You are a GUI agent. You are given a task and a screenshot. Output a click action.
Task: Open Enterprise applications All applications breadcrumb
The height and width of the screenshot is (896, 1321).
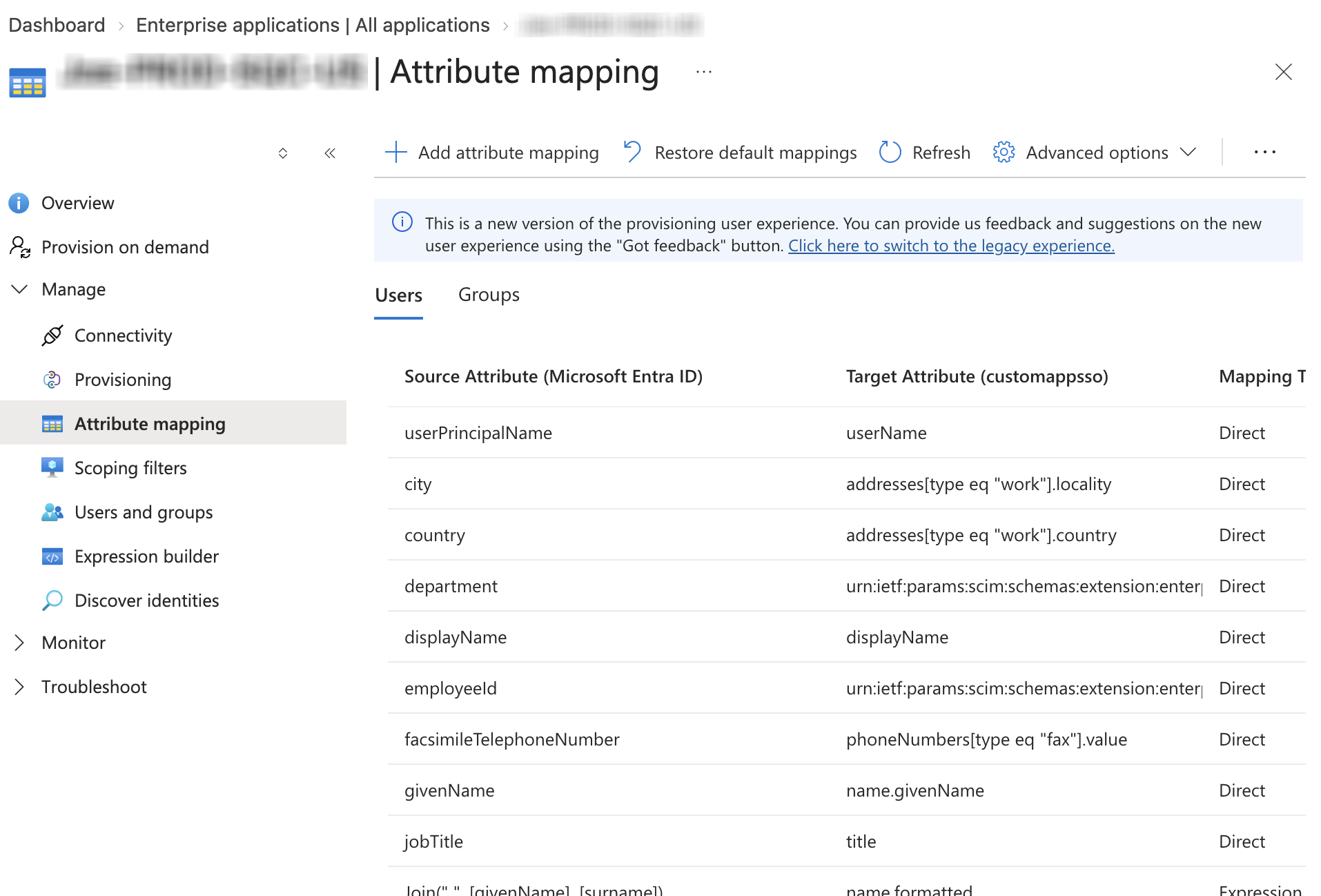pos(313,25)
